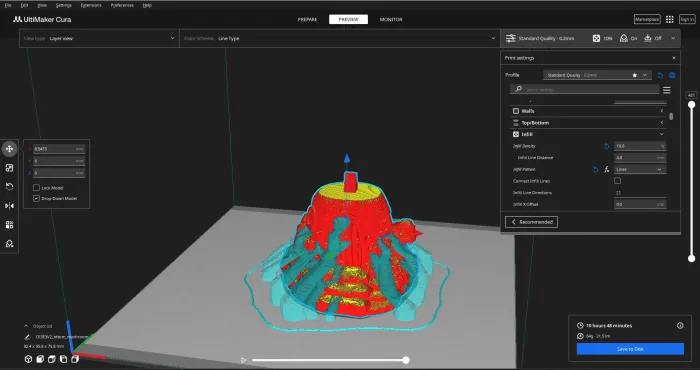Screen dimensions: 700x370
Task: Reset Infill Density to default
Action: click(x=606, y=146)
